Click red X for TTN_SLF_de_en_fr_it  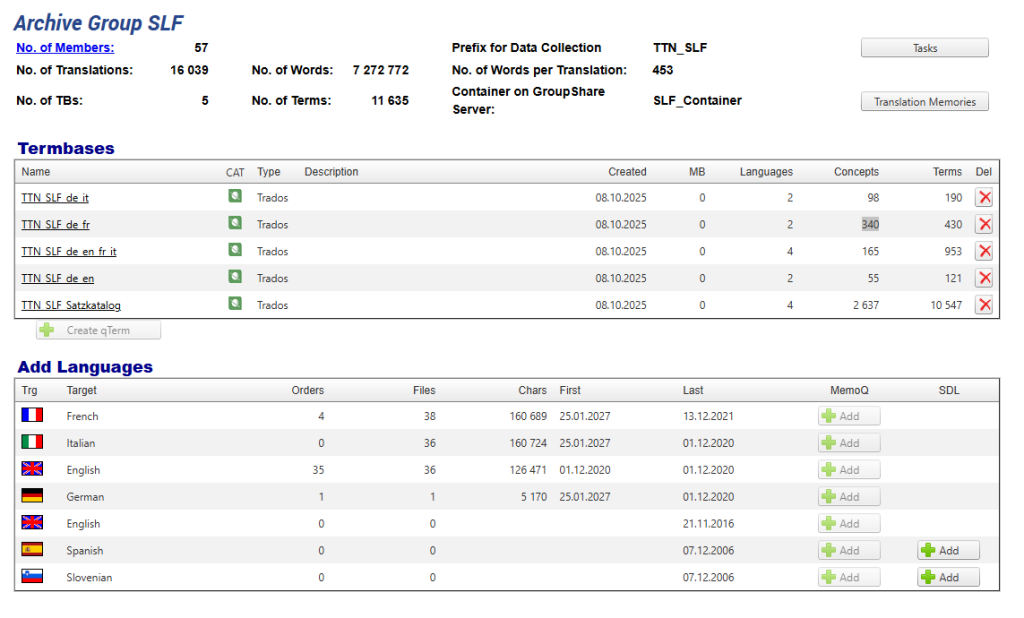click(x=984, y=252)
